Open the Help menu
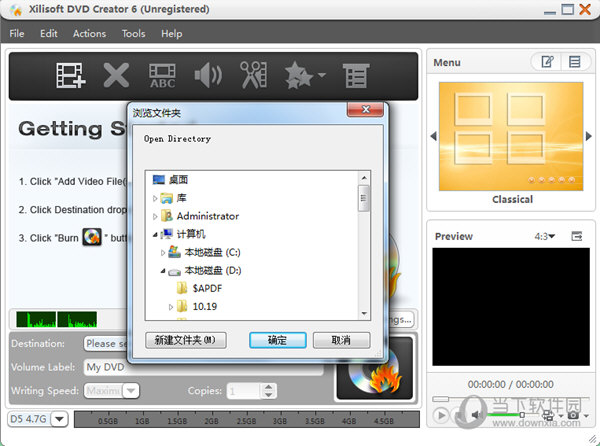This screenshot has height=446, width=600. pyautogui.click(x=171, y=34)
